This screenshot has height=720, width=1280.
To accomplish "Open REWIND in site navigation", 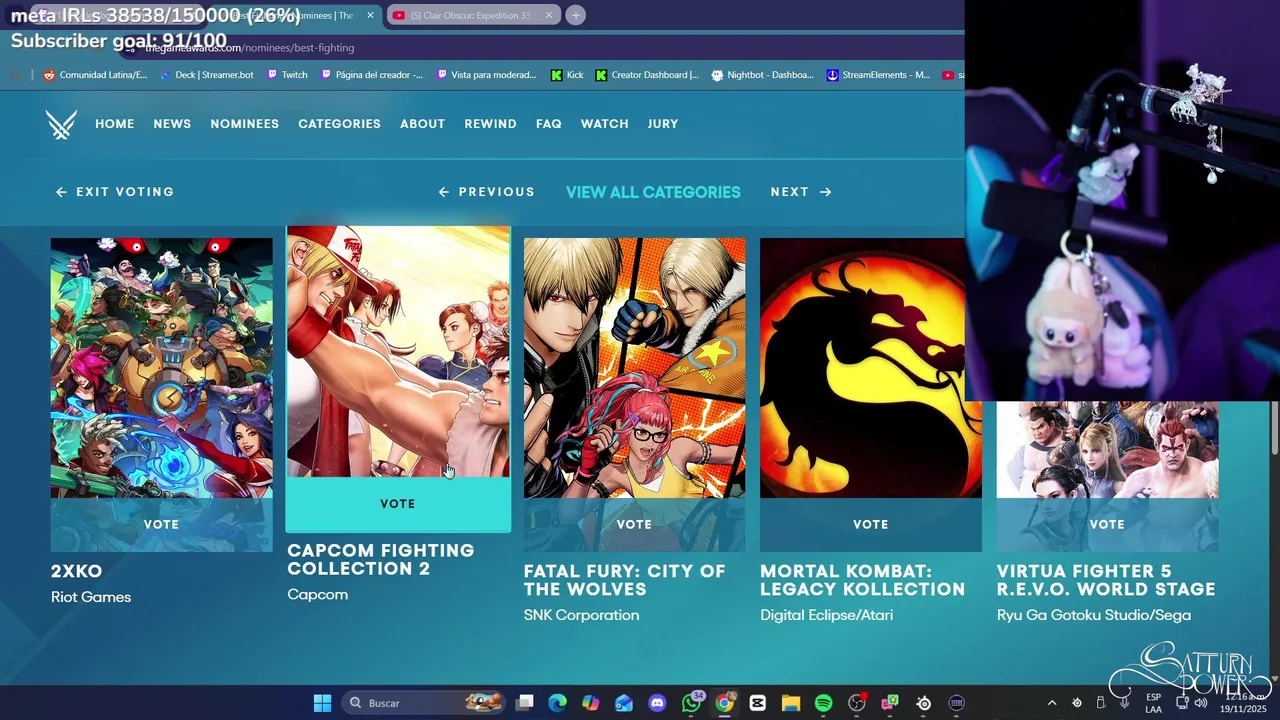I will point(490,124).
